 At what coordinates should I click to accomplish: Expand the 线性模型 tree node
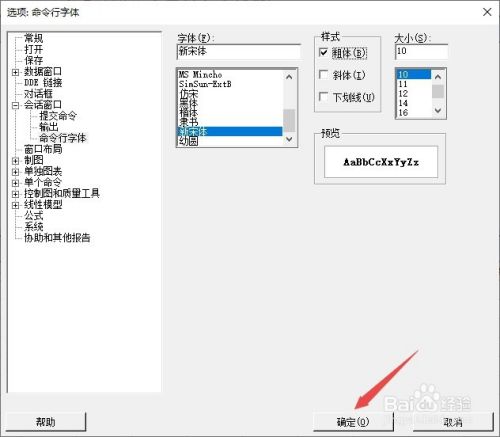(x=15, y=205)
